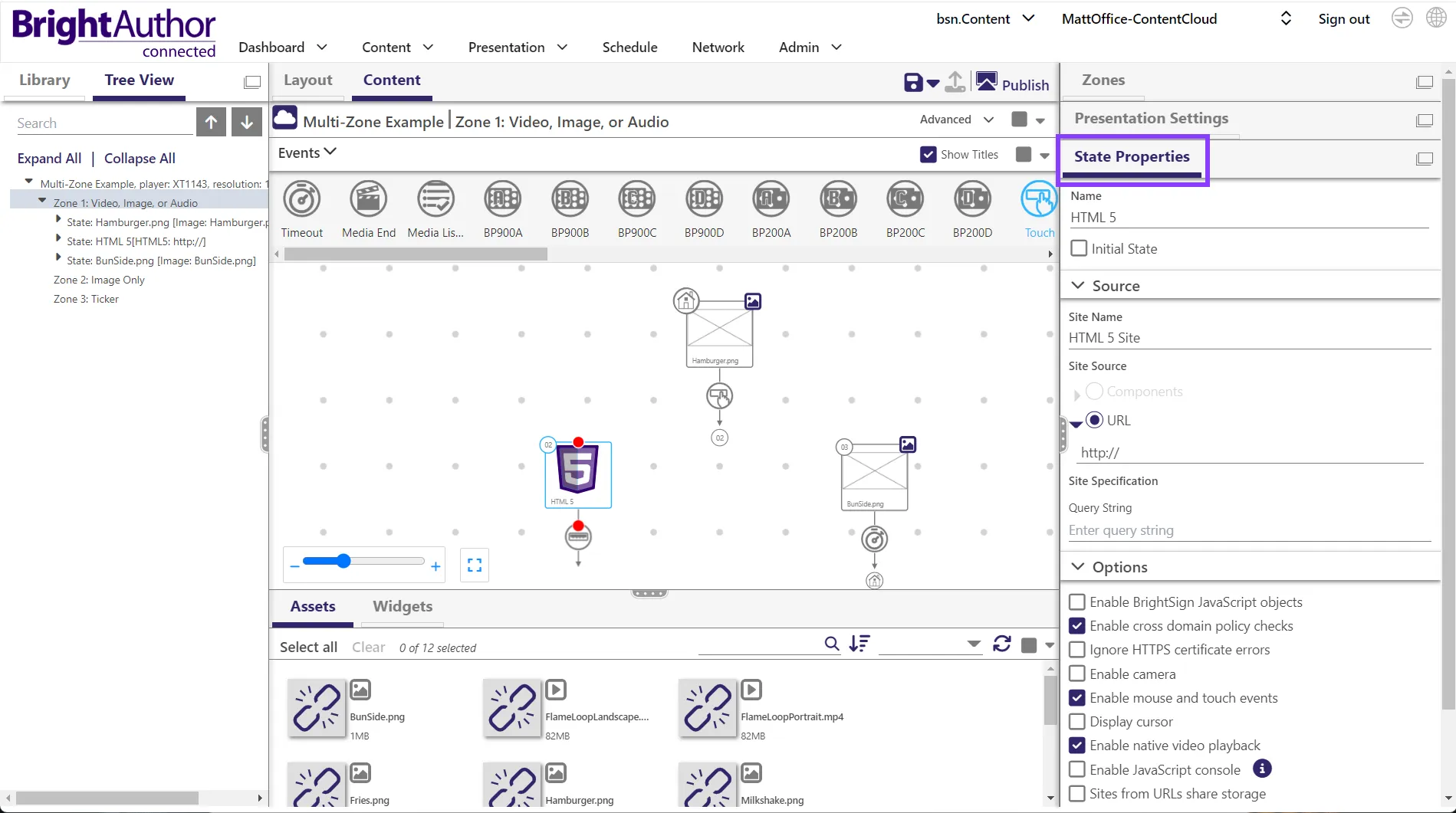Choose the BP900B button event
1456x813 pixels.
[x=570, y=199]
